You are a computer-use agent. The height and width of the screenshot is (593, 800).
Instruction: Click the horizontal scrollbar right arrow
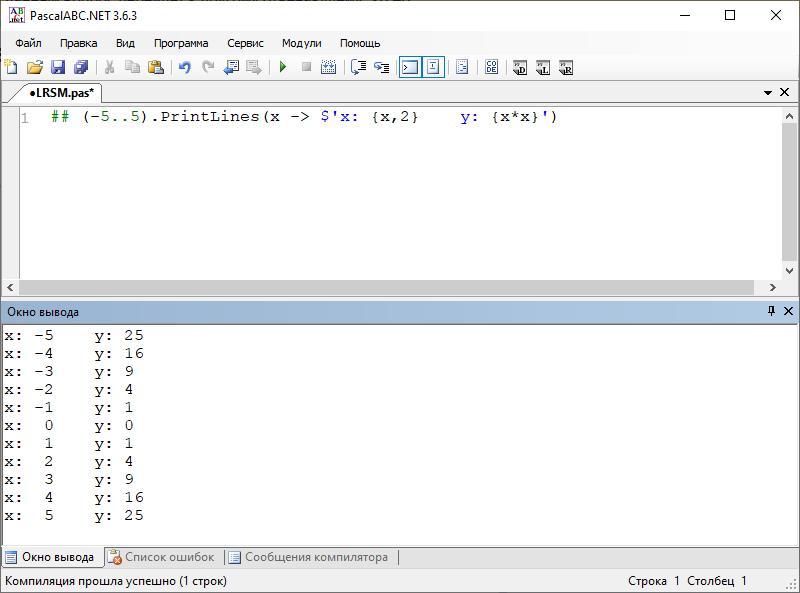772,287
